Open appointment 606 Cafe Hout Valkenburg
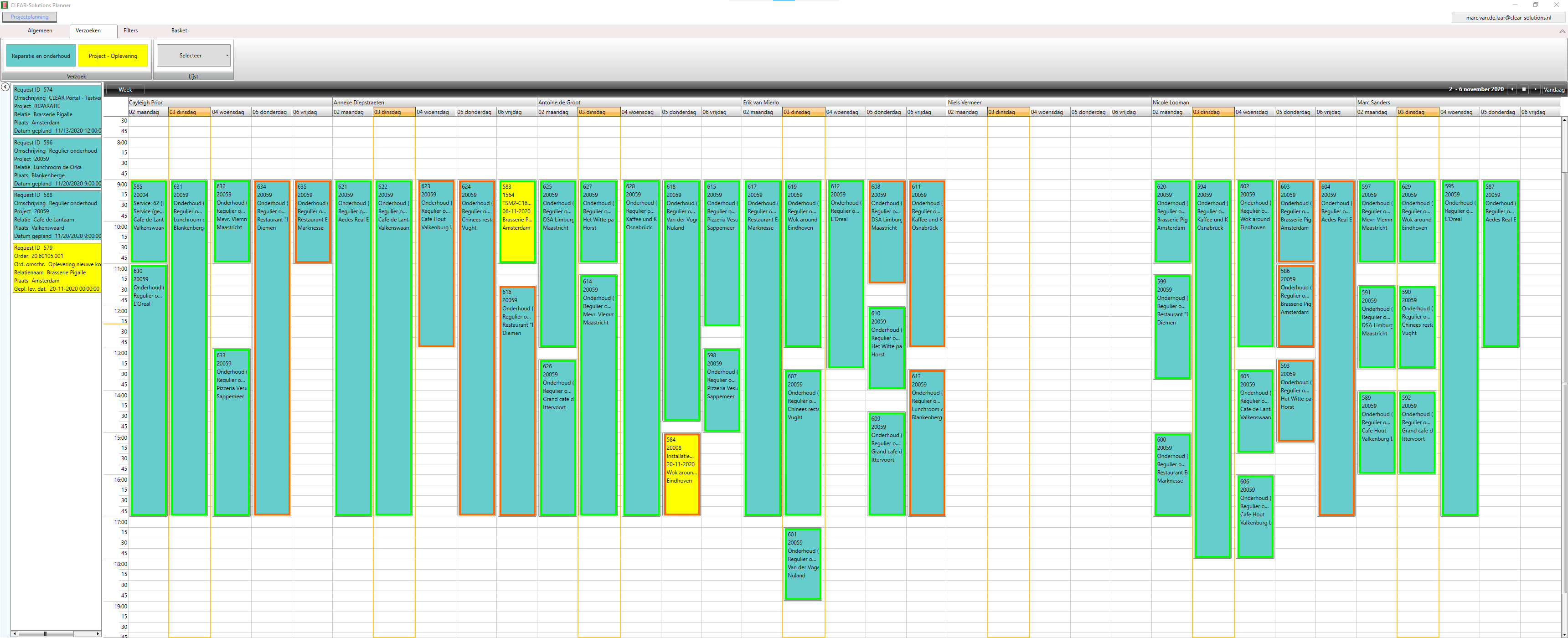The width and height of the screenshot is (1568, 638). coord(1255,517)
